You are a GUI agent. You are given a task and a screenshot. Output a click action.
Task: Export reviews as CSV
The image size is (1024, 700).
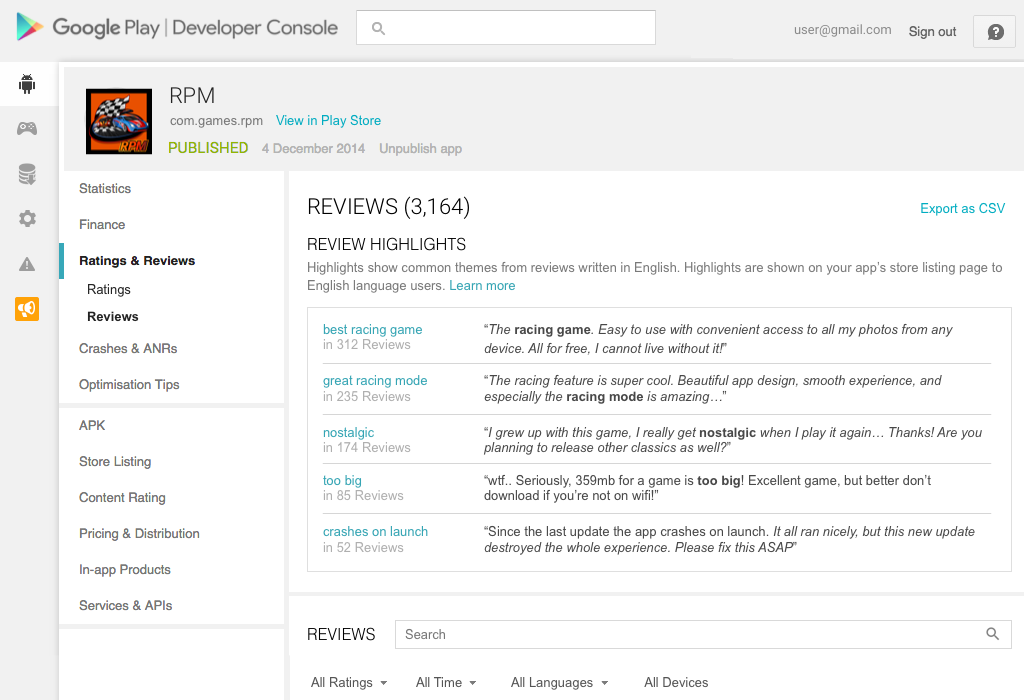point(962,208)
